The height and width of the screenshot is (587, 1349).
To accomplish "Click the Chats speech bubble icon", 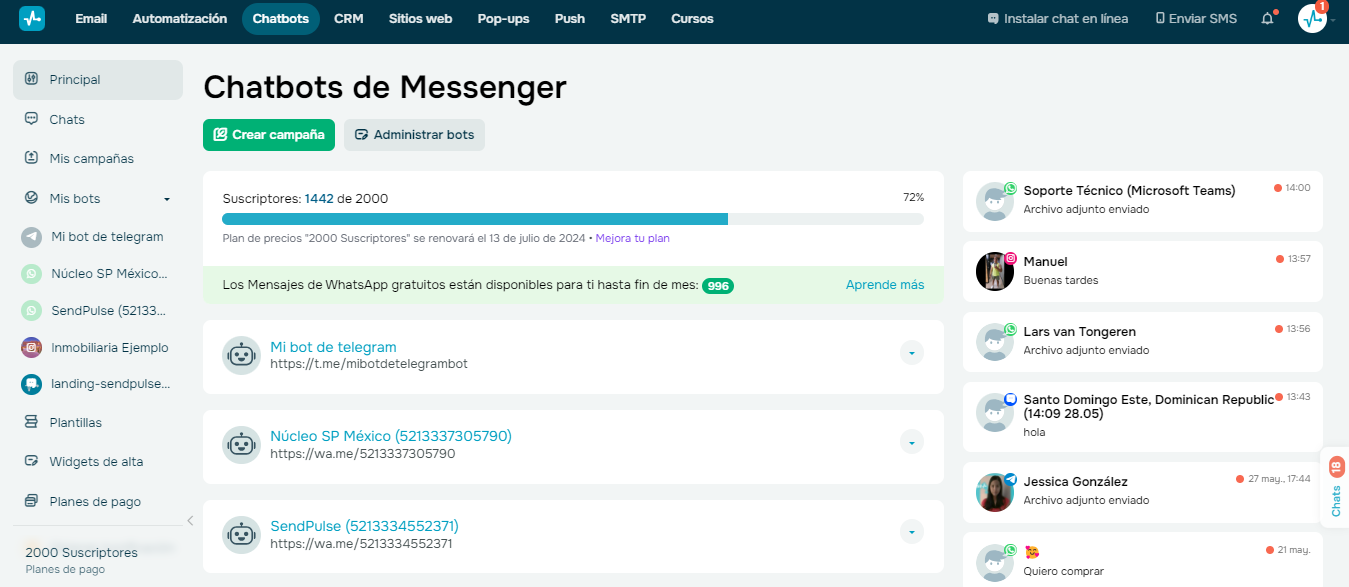I will (31, 119).
